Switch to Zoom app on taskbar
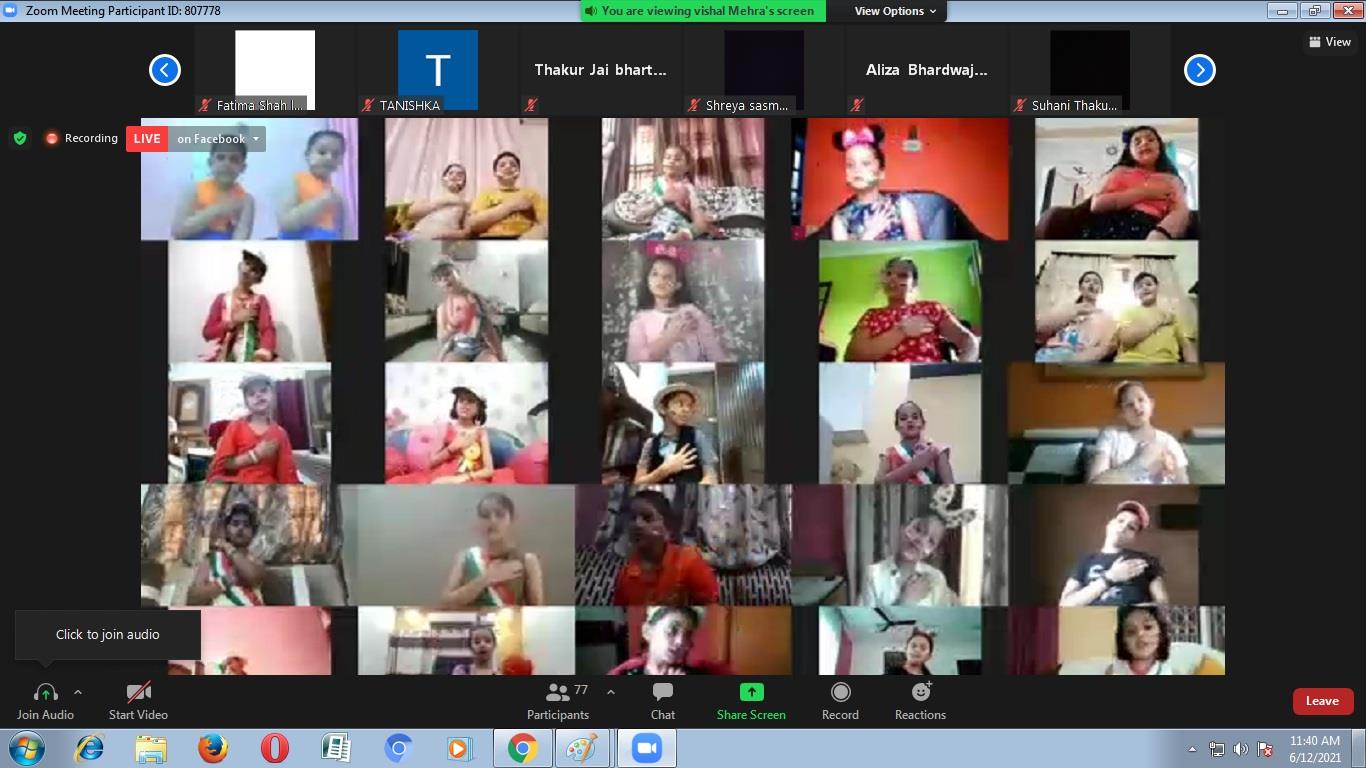 click(x=646, y=748)
